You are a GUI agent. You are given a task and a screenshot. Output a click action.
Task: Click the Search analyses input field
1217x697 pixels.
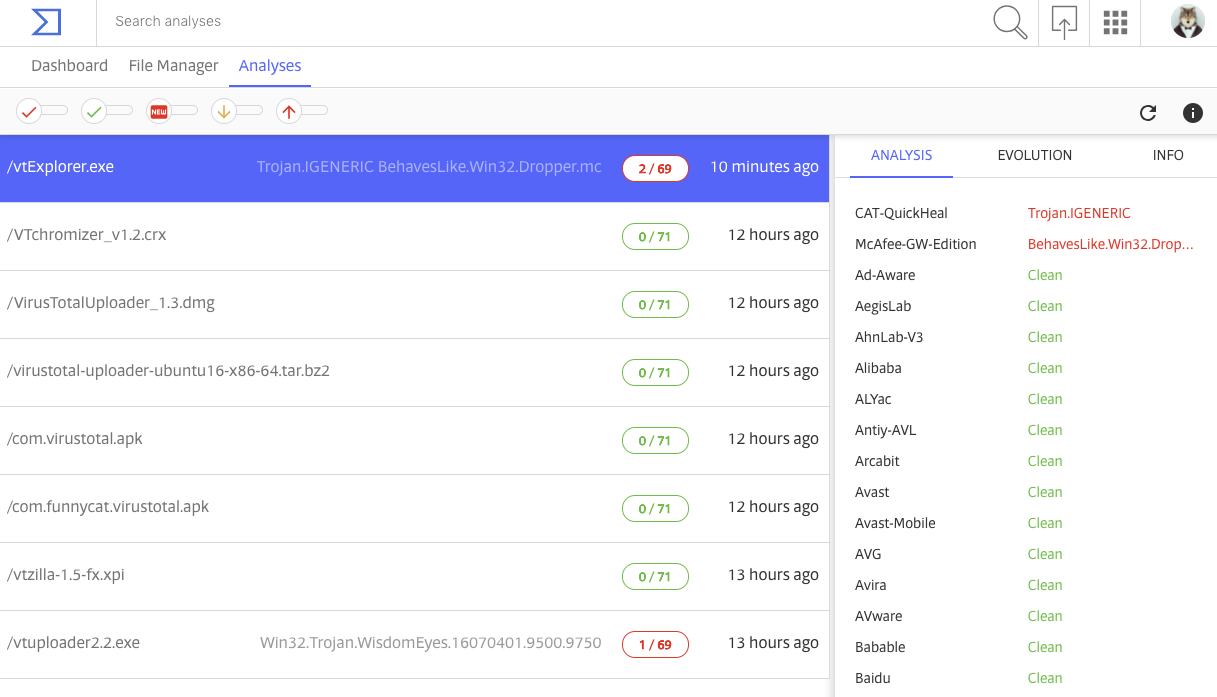tap(540, 21)
